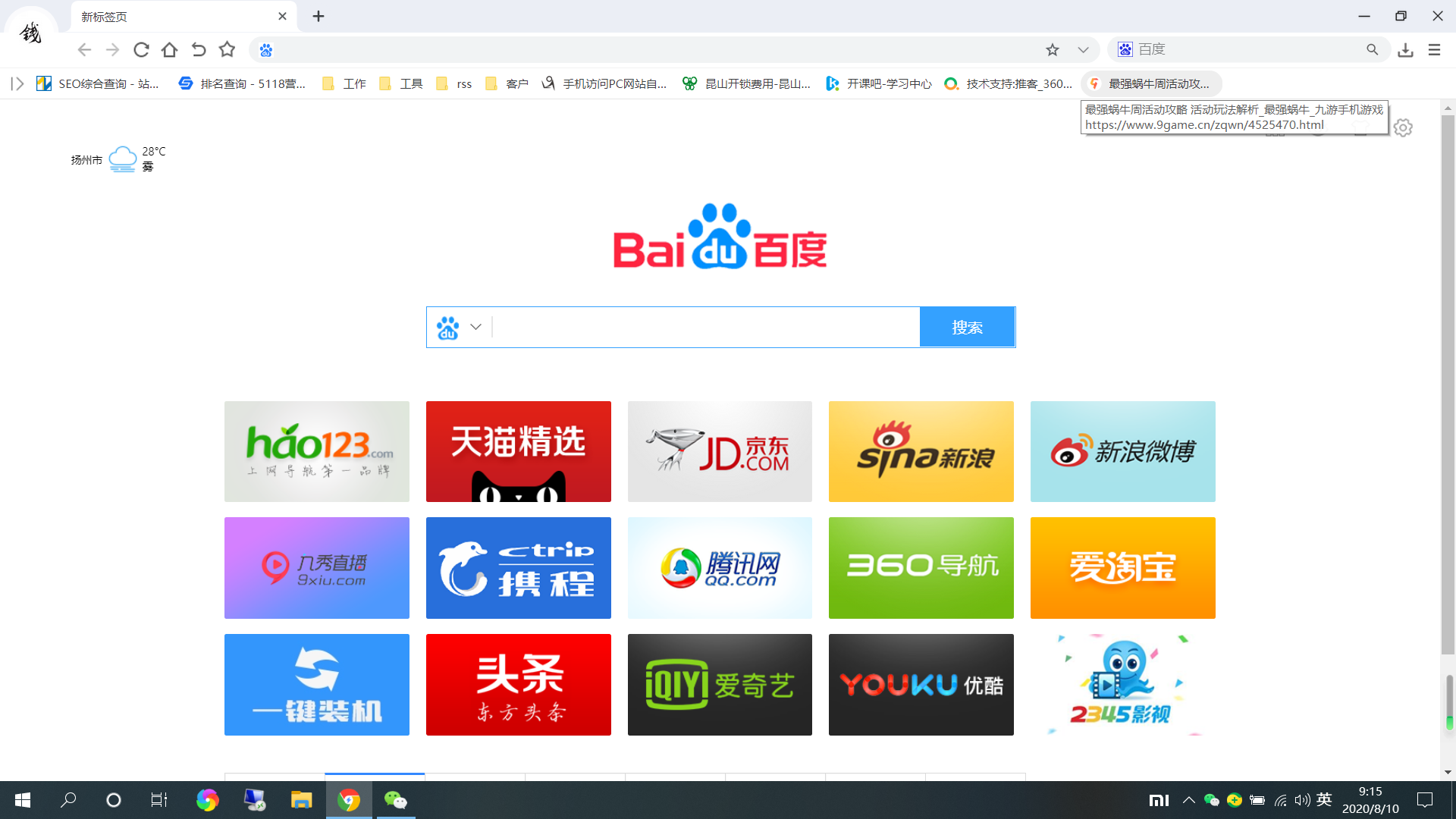Image resolution: width=1456 pixels, height=819 pixels.
Task: Open the downloads icon in toolbar
Action: point(1405,50)
